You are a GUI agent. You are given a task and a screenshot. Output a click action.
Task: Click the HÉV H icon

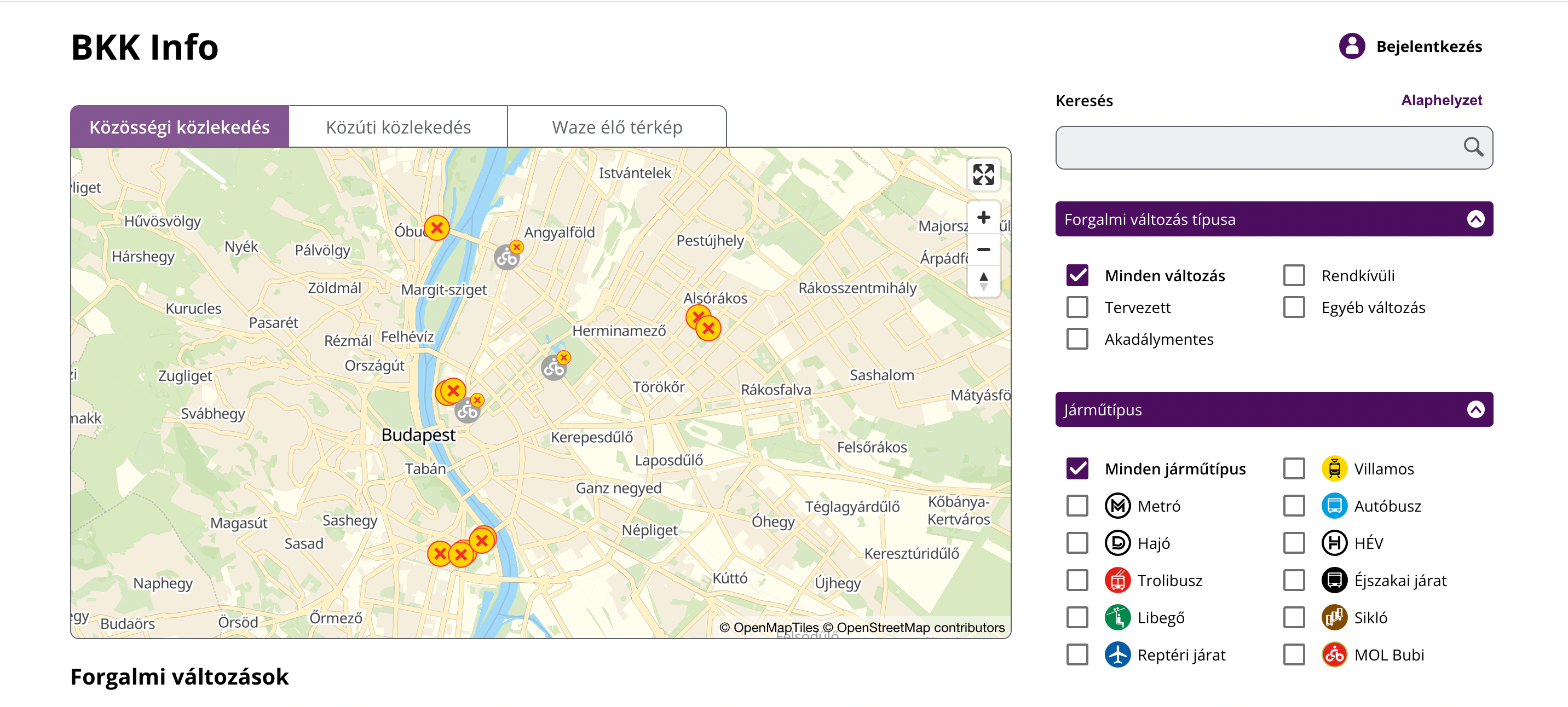[x=1334, y=543]
